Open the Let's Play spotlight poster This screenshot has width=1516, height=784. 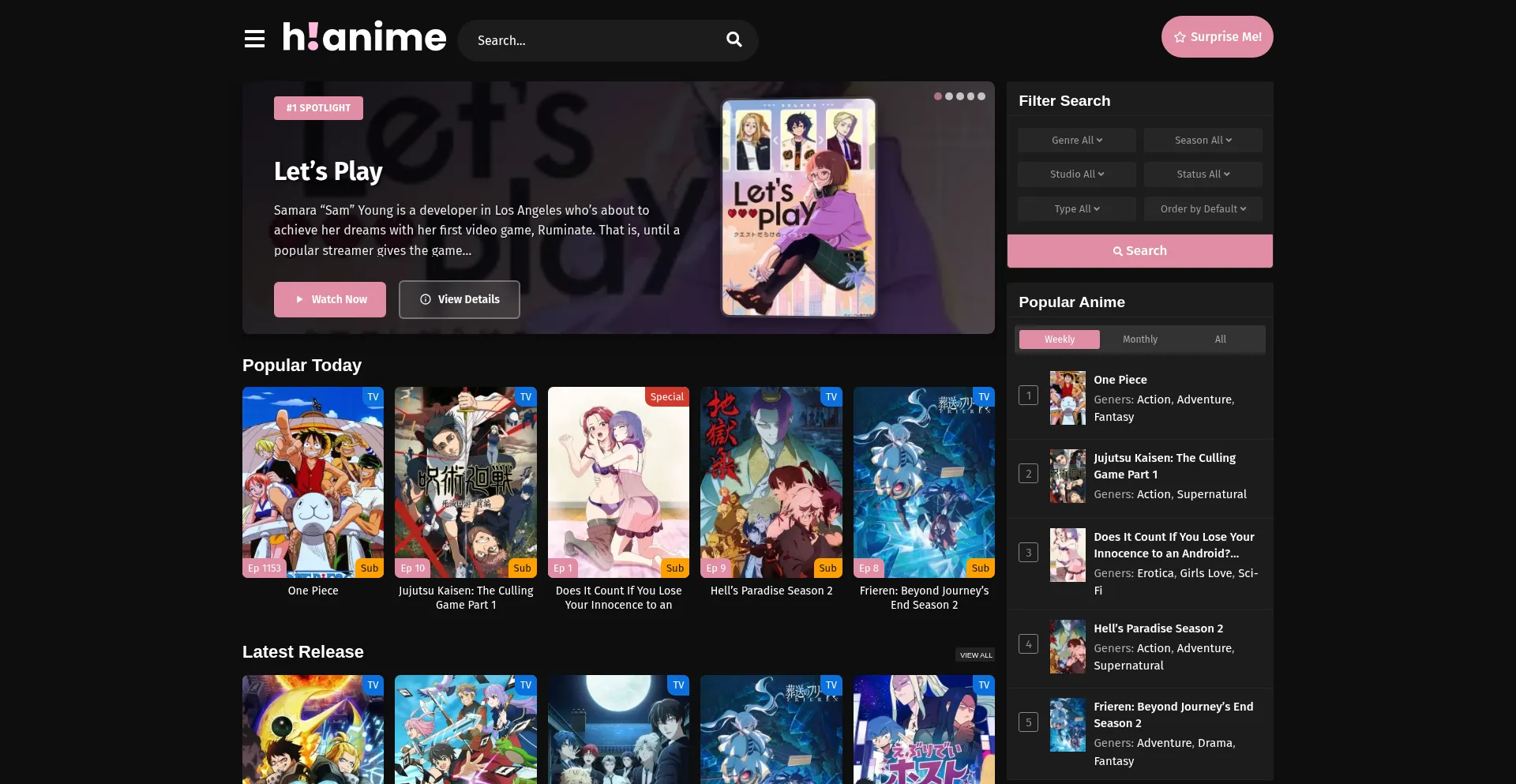(x=799, y=208)
